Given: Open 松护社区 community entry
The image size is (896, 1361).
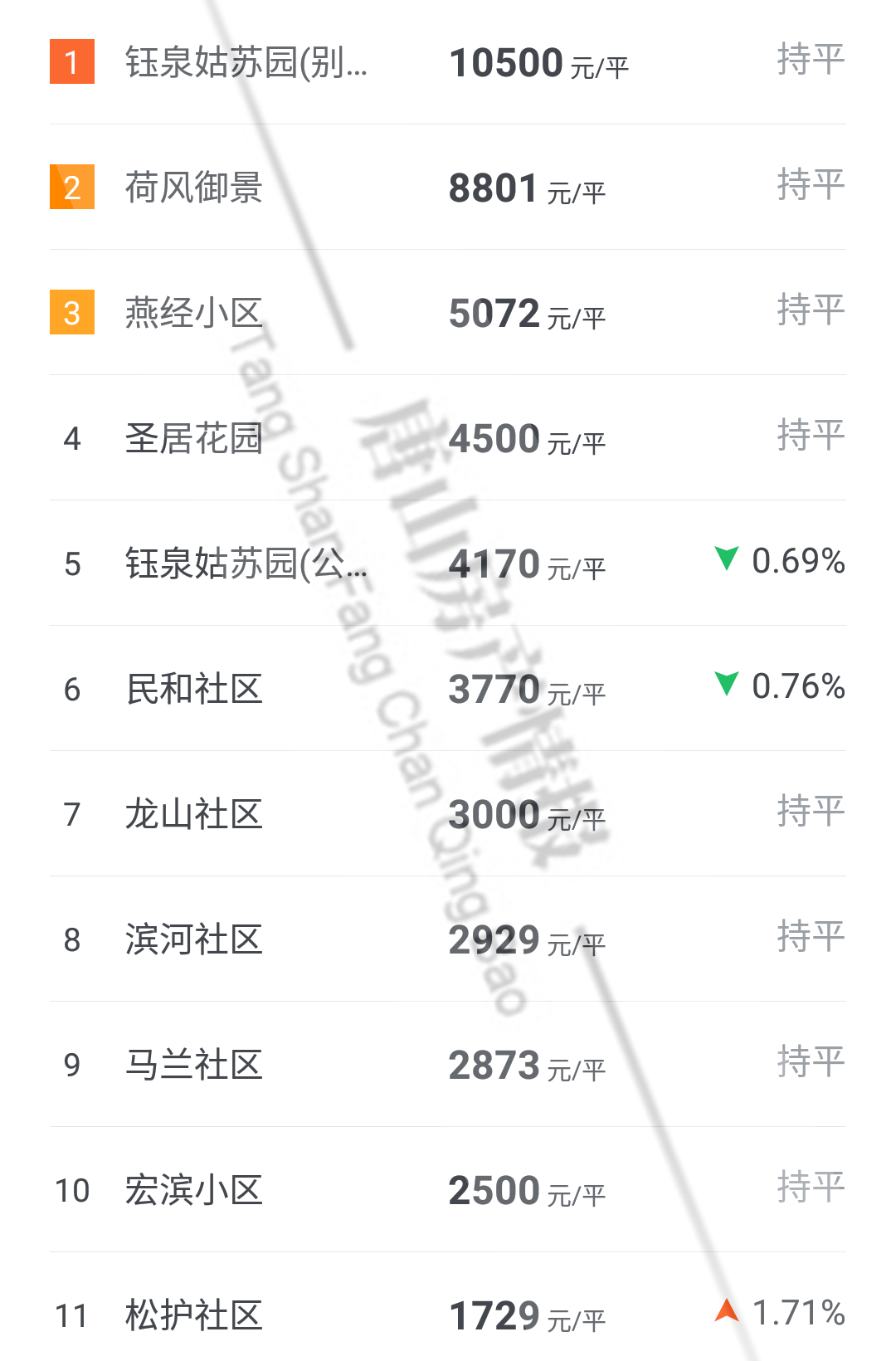Looking at the screenshot, I should point(194,1315).
